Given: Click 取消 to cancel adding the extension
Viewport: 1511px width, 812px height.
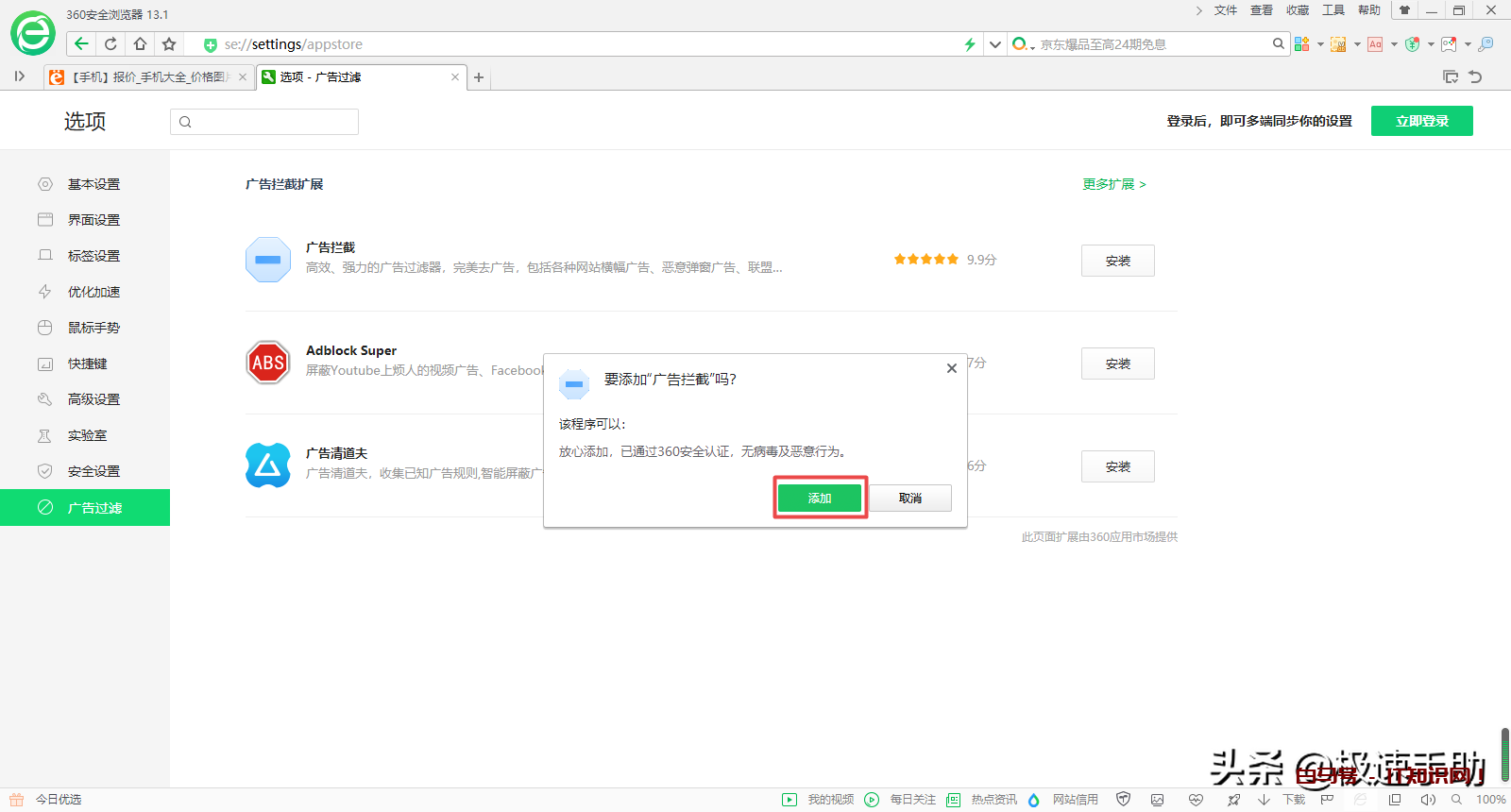Looking at the screenshot, I should tap(909, 498).
